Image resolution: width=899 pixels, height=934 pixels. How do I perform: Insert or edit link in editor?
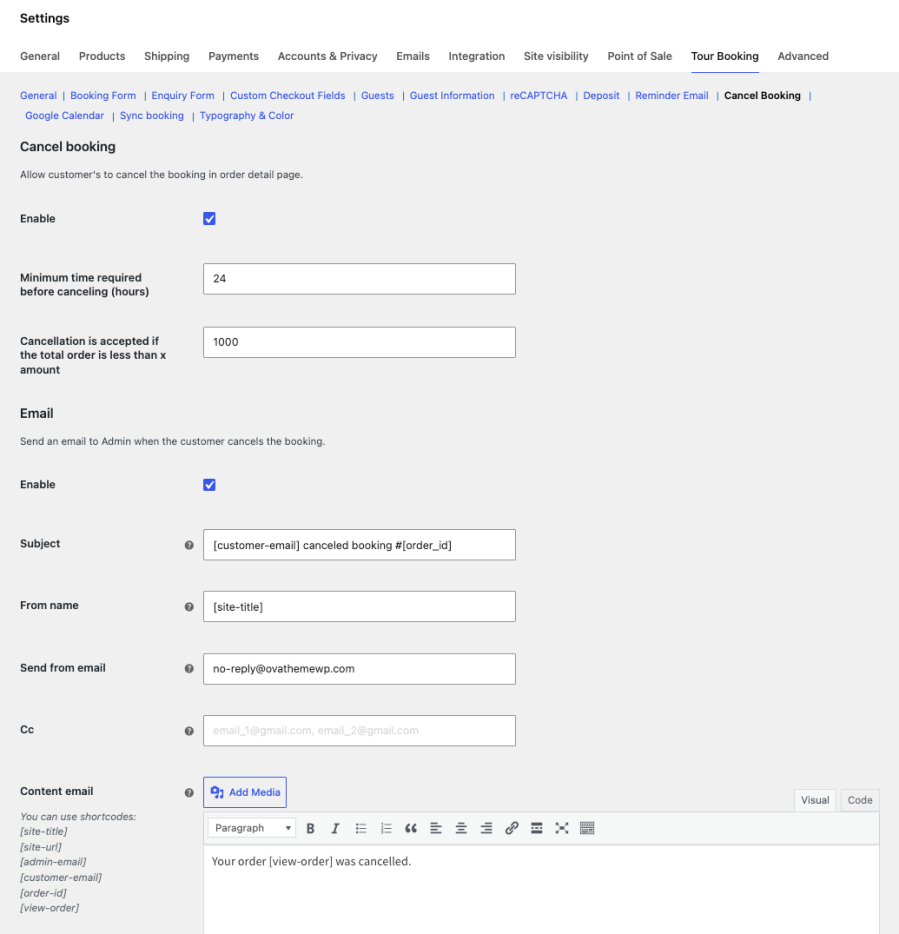[x=511, y=828]
